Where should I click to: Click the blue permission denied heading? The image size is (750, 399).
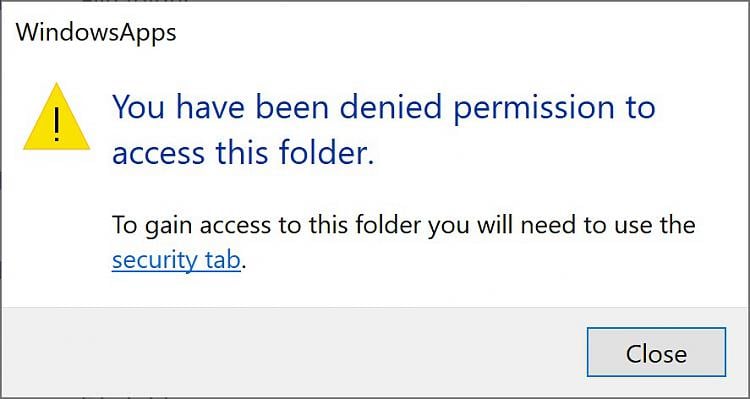coord(384,131)
